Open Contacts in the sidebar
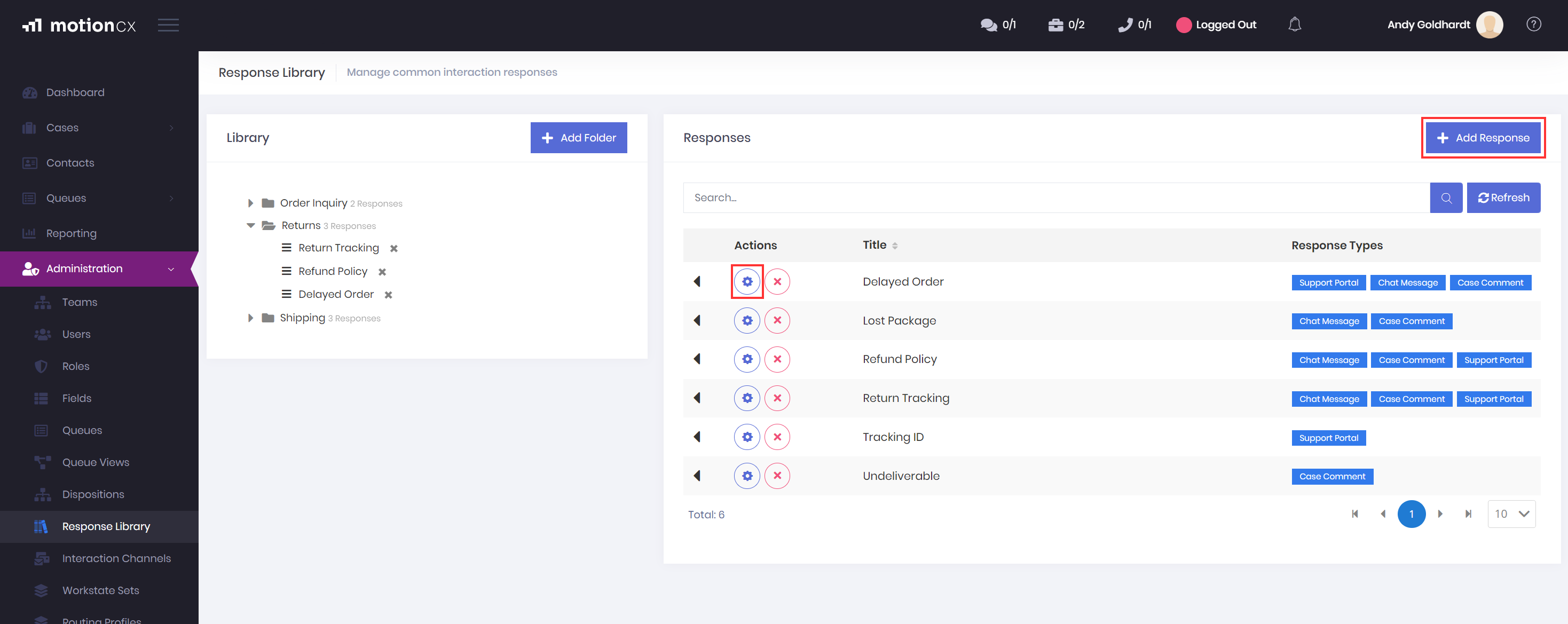This screenshot has width=1568, height=624. point(70,163)
